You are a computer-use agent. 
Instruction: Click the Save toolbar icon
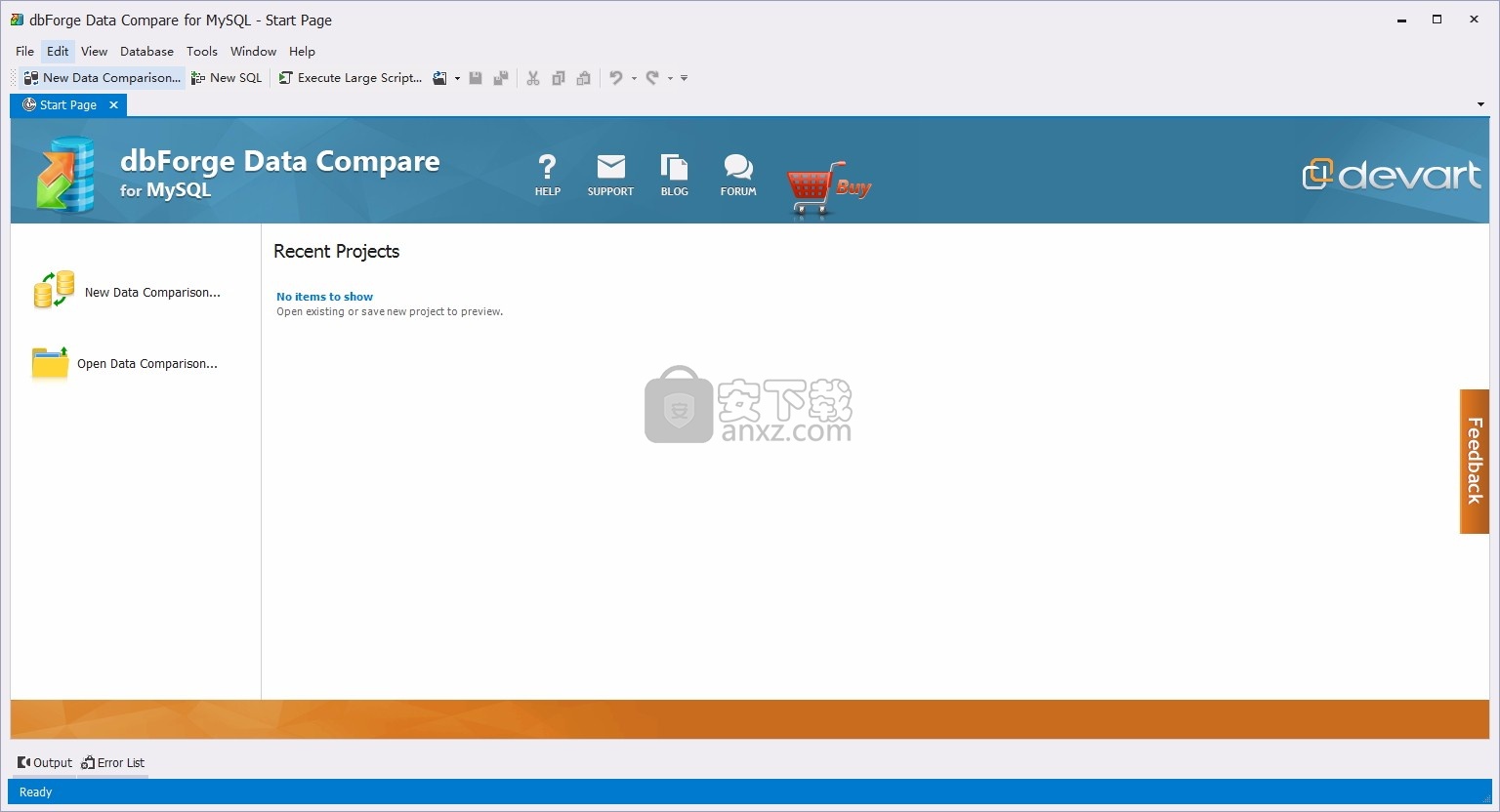476,78
